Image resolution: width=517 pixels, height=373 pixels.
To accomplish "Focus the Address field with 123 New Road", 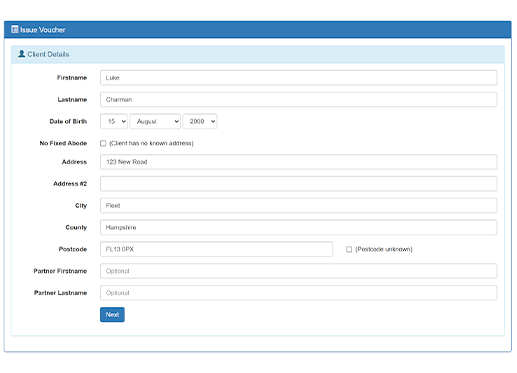I will pyautogui.click(x=299, y=162).
